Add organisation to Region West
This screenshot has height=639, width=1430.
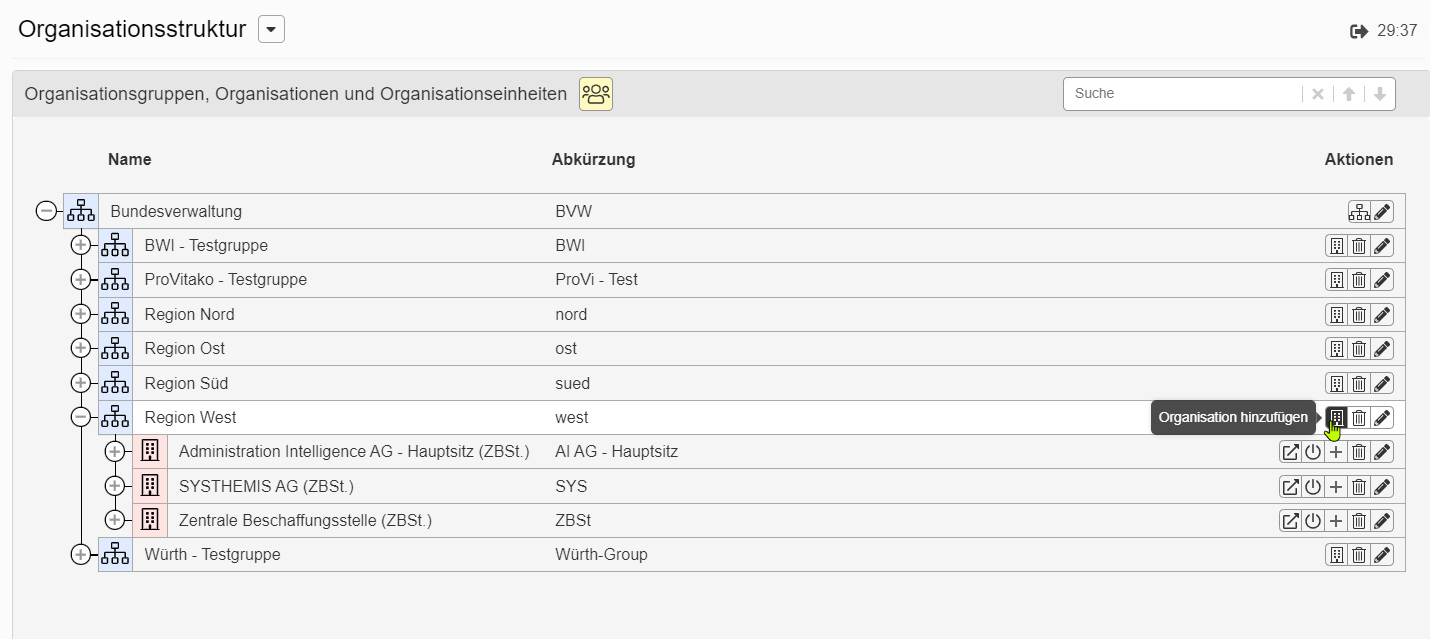(x=1336, y=418)
